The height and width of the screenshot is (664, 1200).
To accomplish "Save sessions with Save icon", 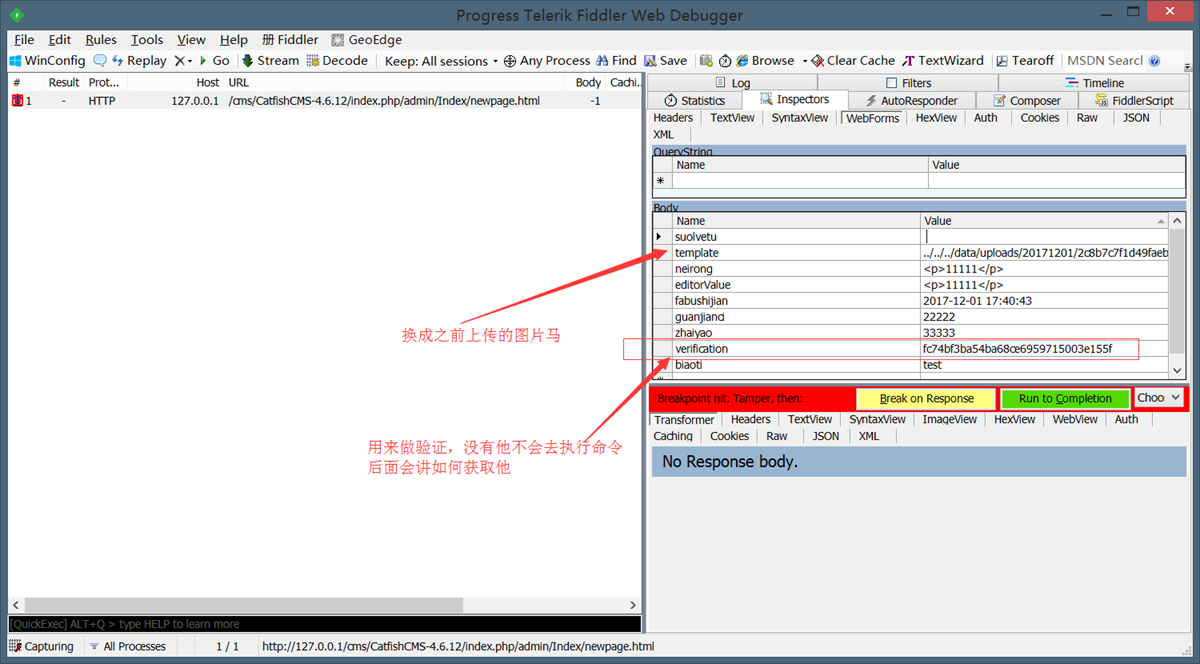I will (x=664, y=60).
